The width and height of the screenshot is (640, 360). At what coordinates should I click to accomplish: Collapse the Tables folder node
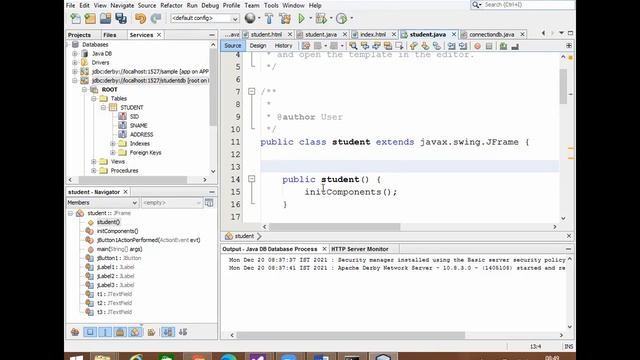pyautogui.click(x=94, y=98)
